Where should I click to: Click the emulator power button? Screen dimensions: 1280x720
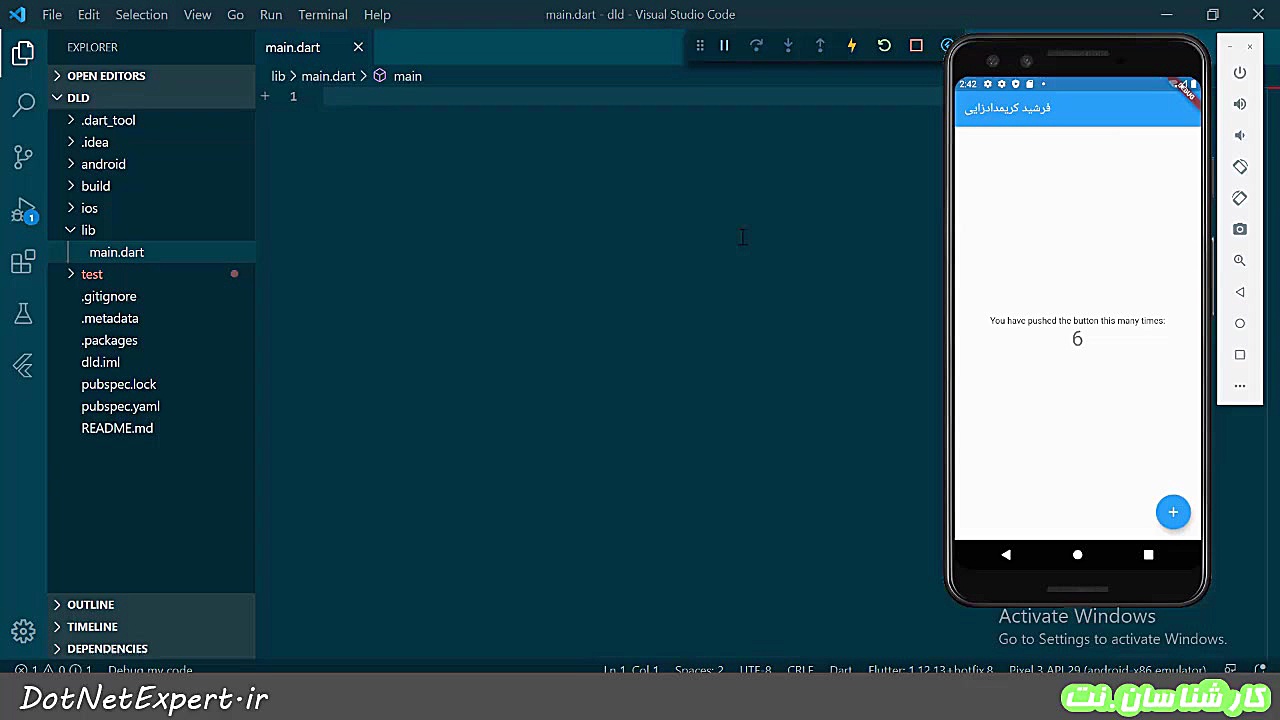pyautogui.click(x=1240, y=72)
